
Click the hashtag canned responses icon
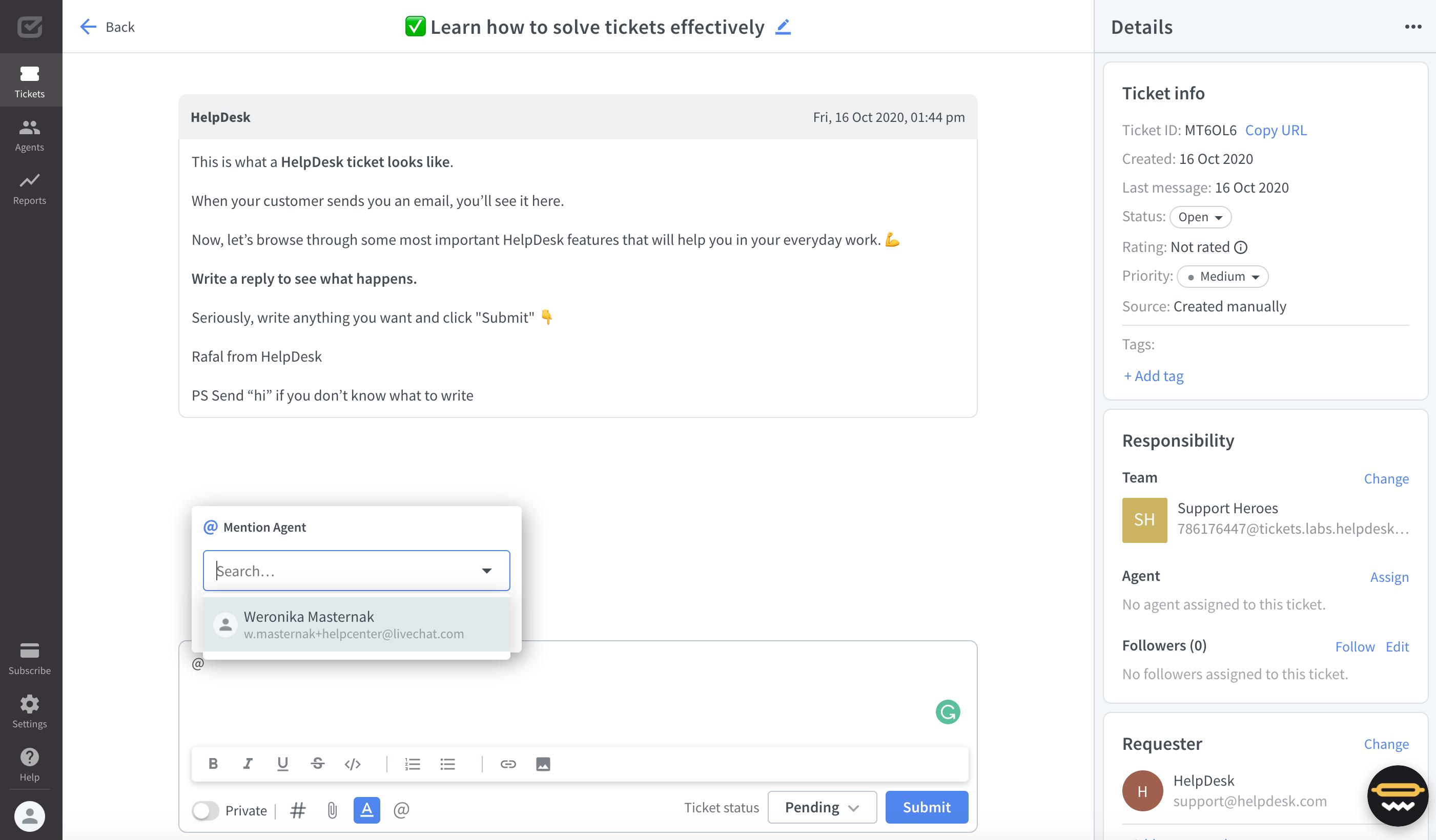coord(298,810)
